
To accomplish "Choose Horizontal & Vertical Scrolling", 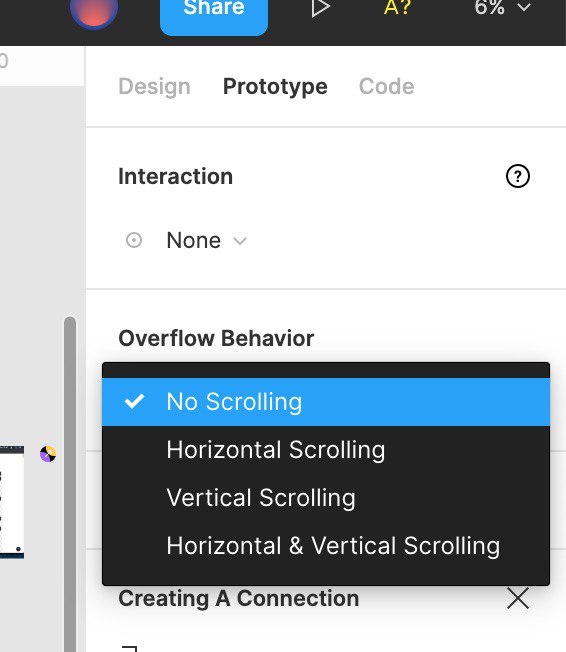I will pos(326,546).
